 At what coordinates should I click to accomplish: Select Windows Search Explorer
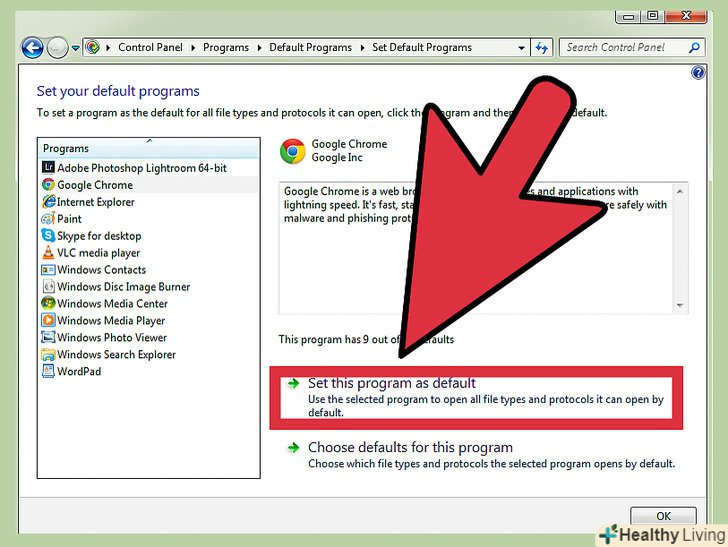pyautogui.click(x=116, y=354)
